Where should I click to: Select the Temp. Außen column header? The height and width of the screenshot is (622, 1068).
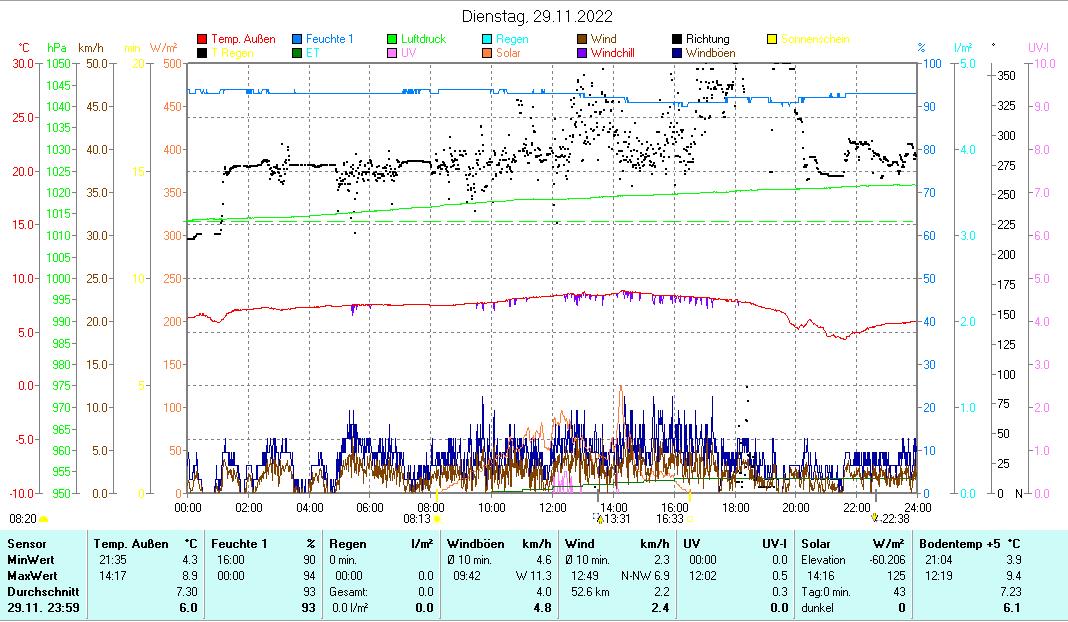[x=124, y=544]
